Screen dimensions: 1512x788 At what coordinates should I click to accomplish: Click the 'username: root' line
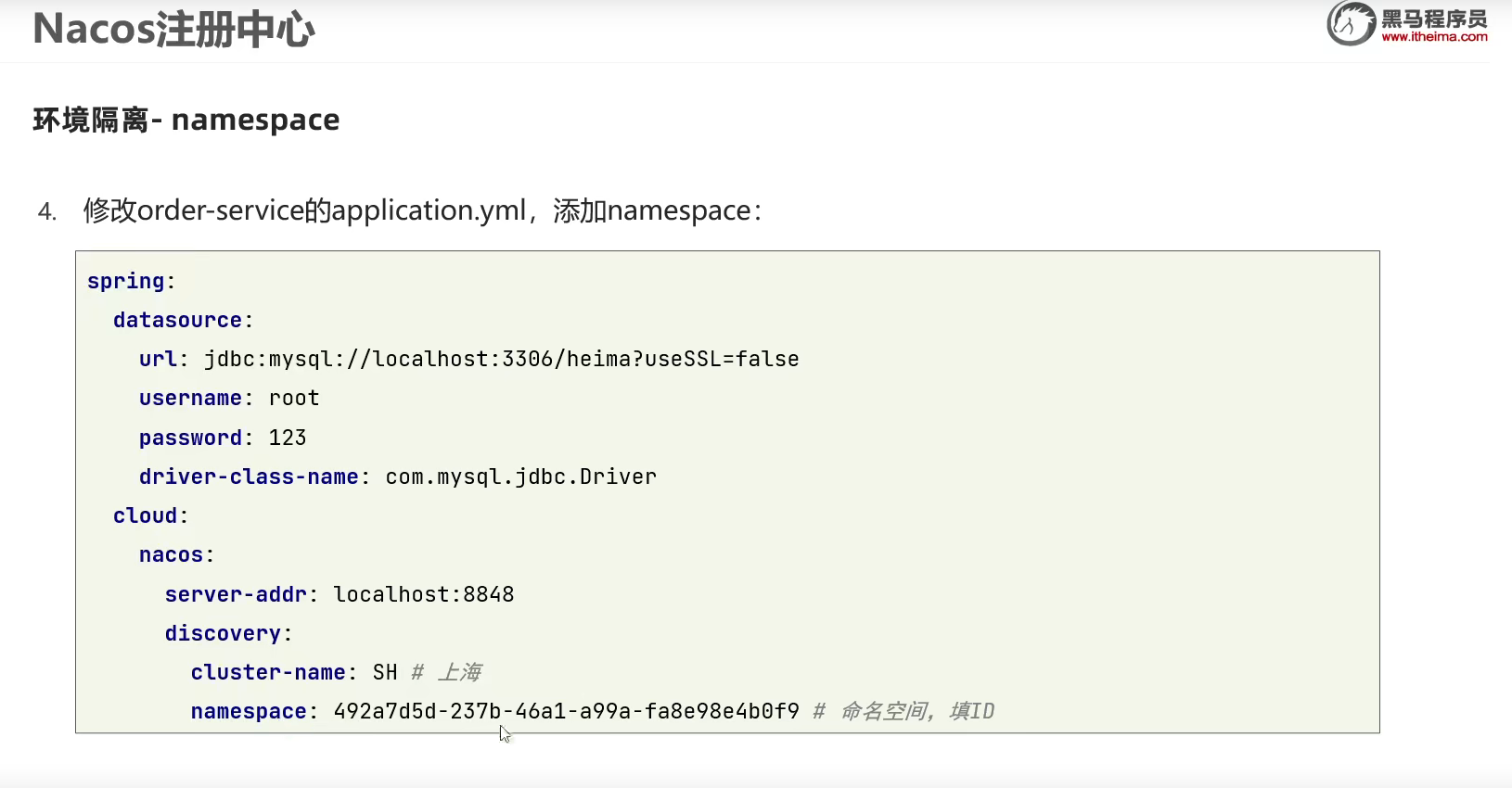click(x=229, y=399)
